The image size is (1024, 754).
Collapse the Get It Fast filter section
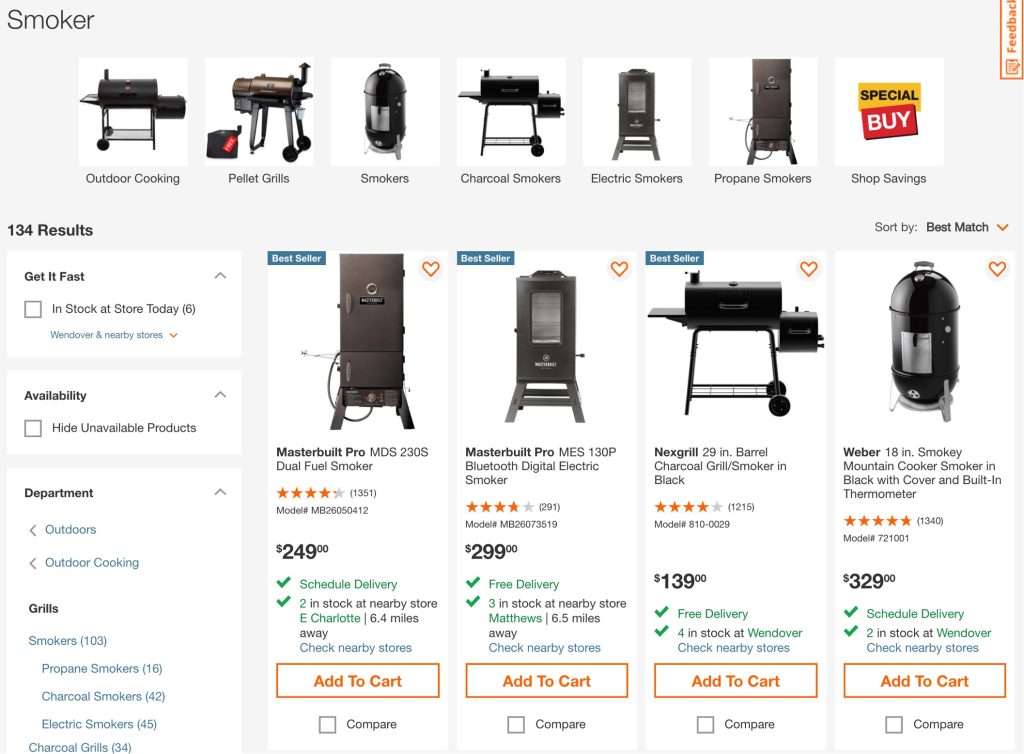pyautogui.click(x=220, y=276)
